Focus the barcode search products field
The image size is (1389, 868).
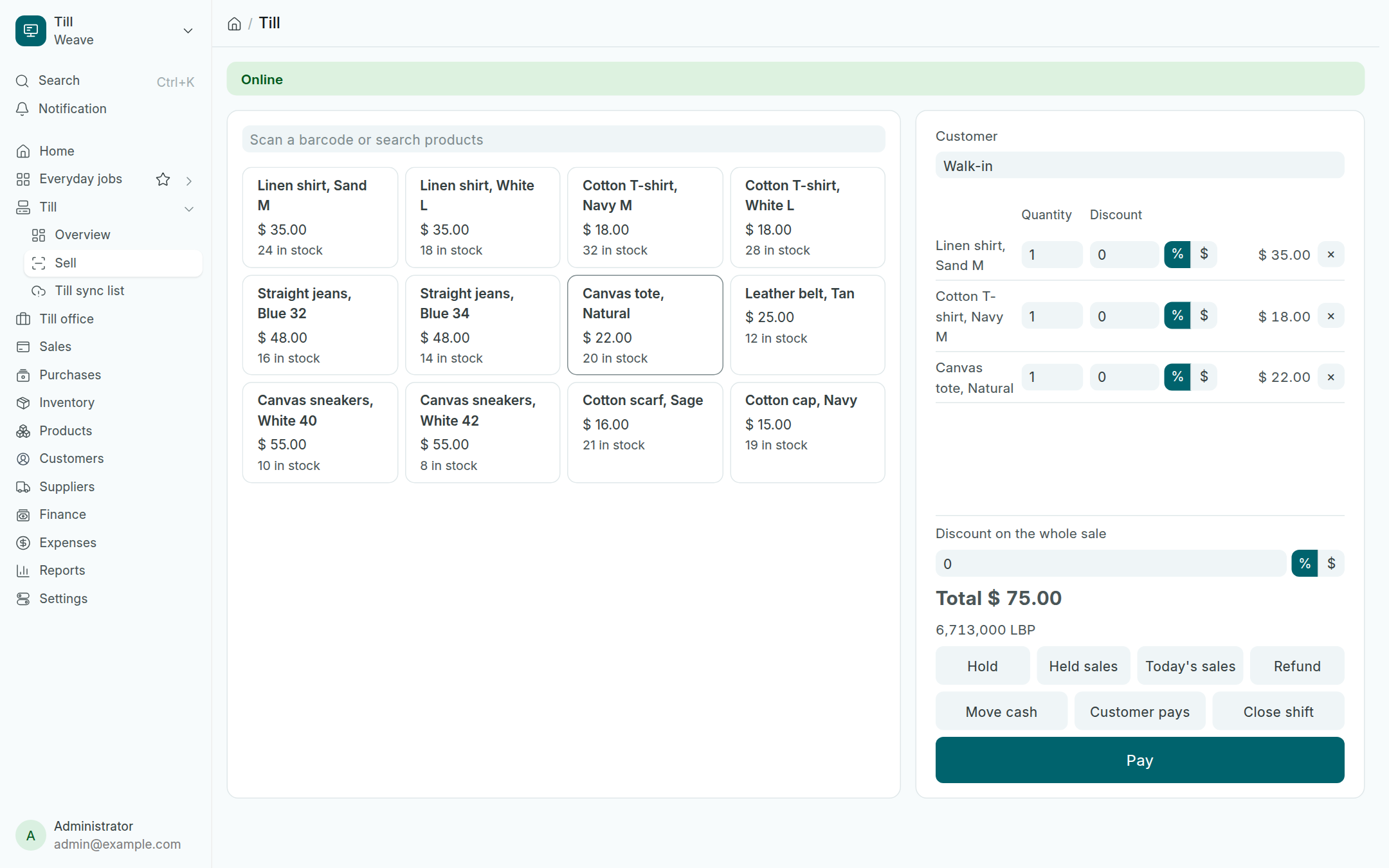point(563,140)
